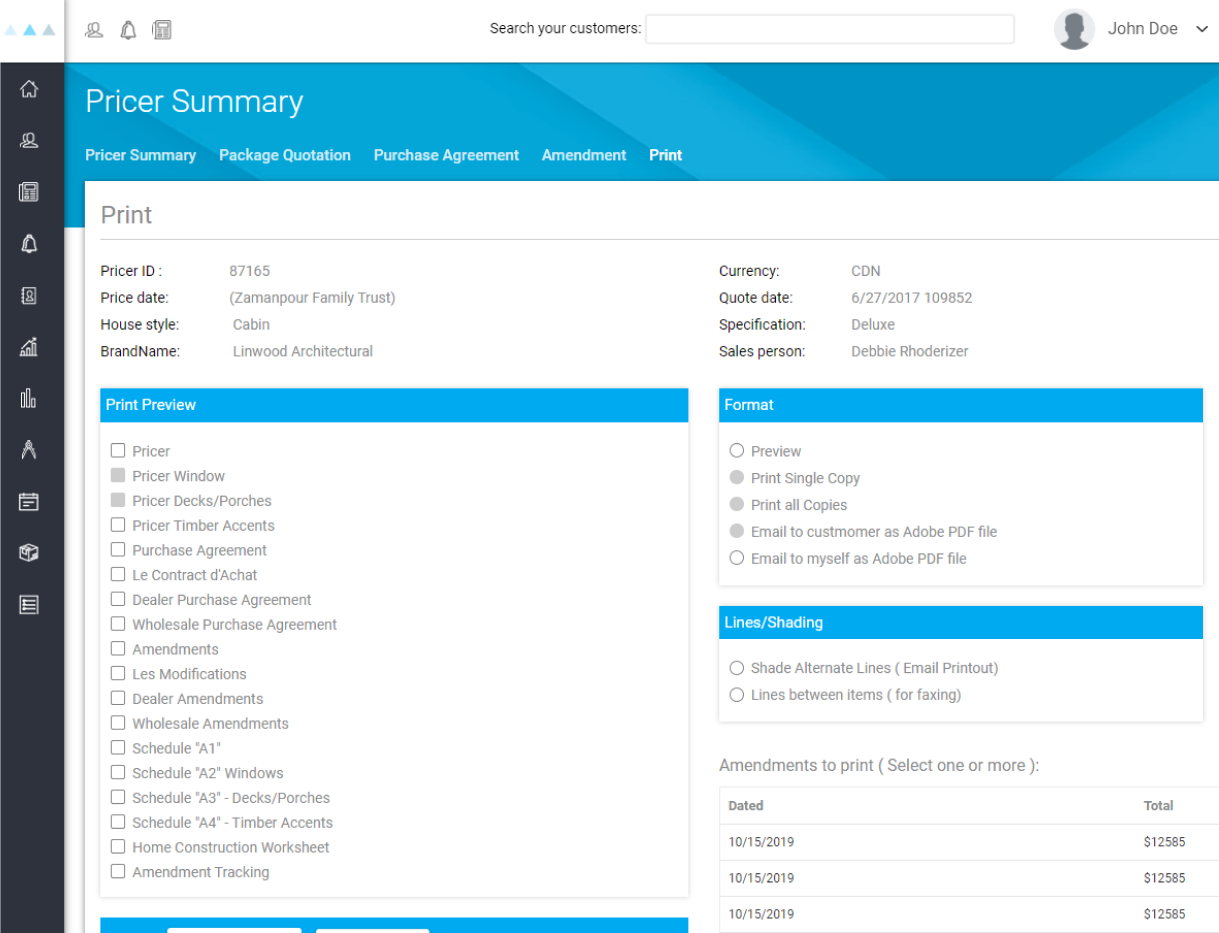
Task: Click the Print Preview panel header
Action: (x=394, y=405)
